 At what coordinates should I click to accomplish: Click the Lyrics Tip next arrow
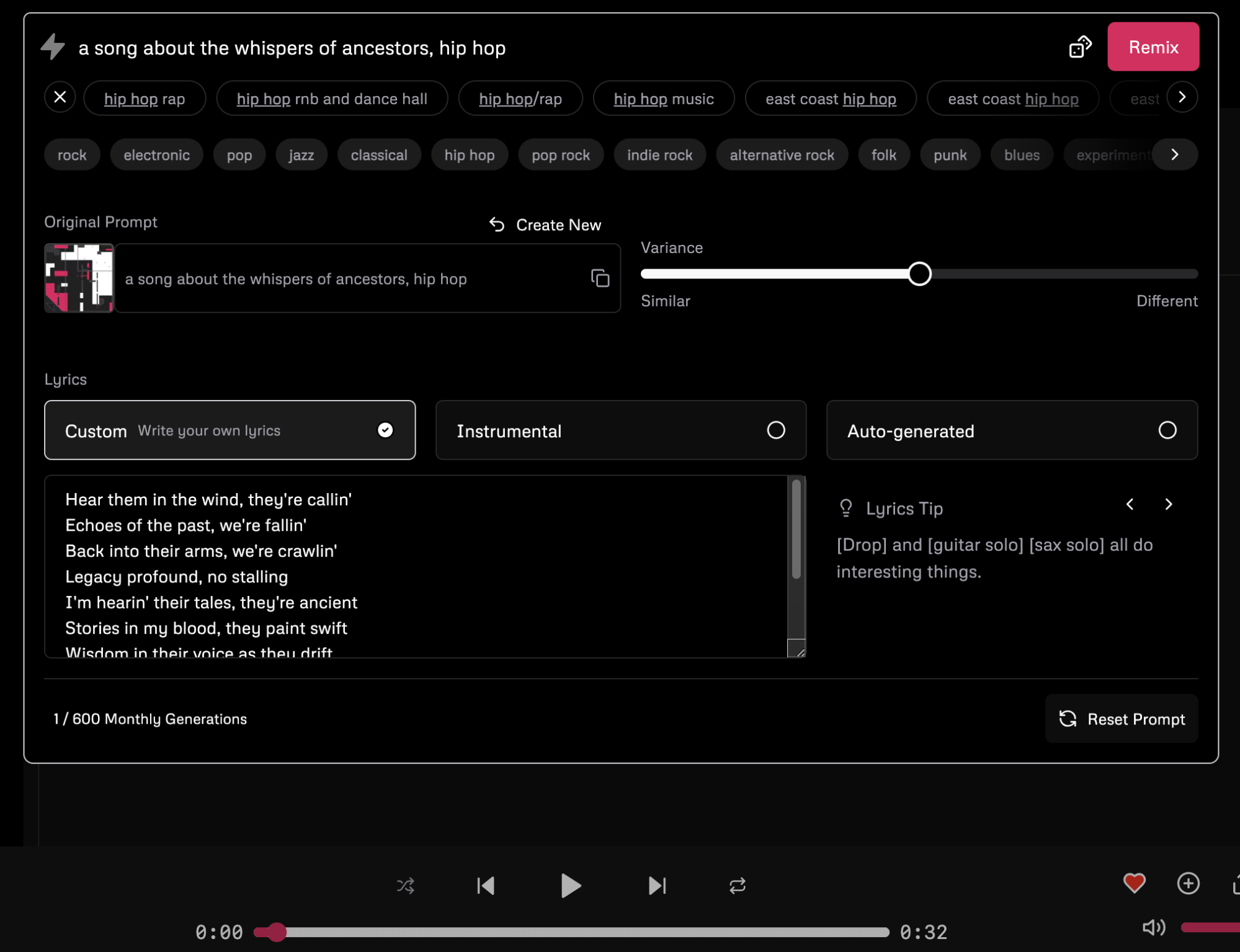click(x=1167, y=505)
